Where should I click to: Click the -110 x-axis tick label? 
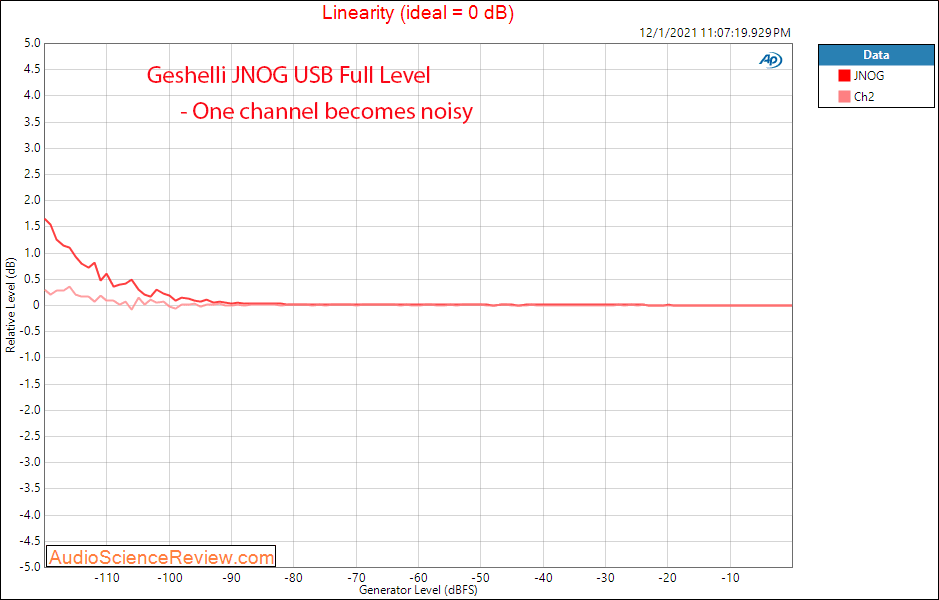pyautogui.click(x=107, y=578)
